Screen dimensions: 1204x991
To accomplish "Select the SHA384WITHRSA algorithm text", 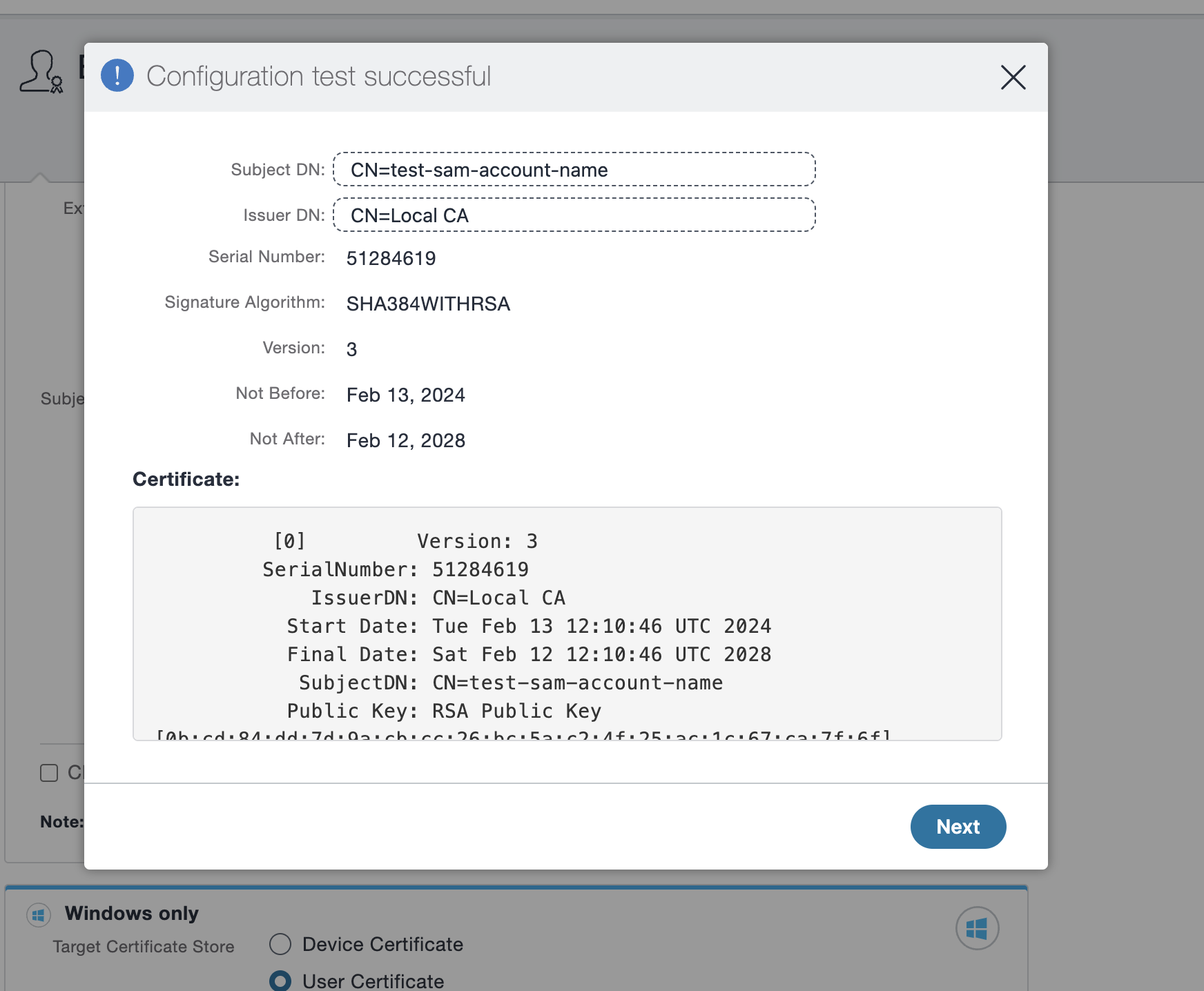I will pyautogui.click(x=428, y=304).
